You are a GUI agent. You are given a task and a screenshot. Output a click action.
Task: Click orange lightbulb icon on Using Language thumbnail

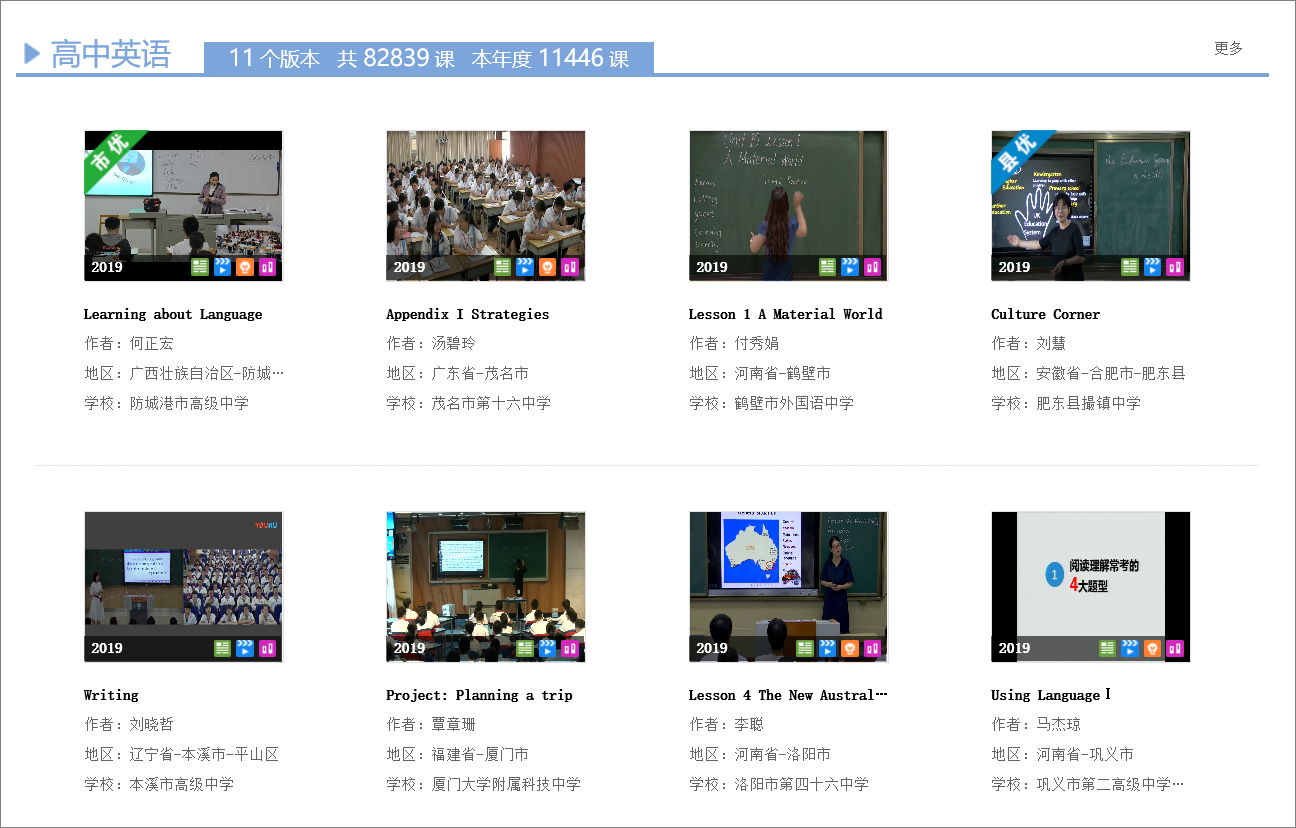(1152, 648)
